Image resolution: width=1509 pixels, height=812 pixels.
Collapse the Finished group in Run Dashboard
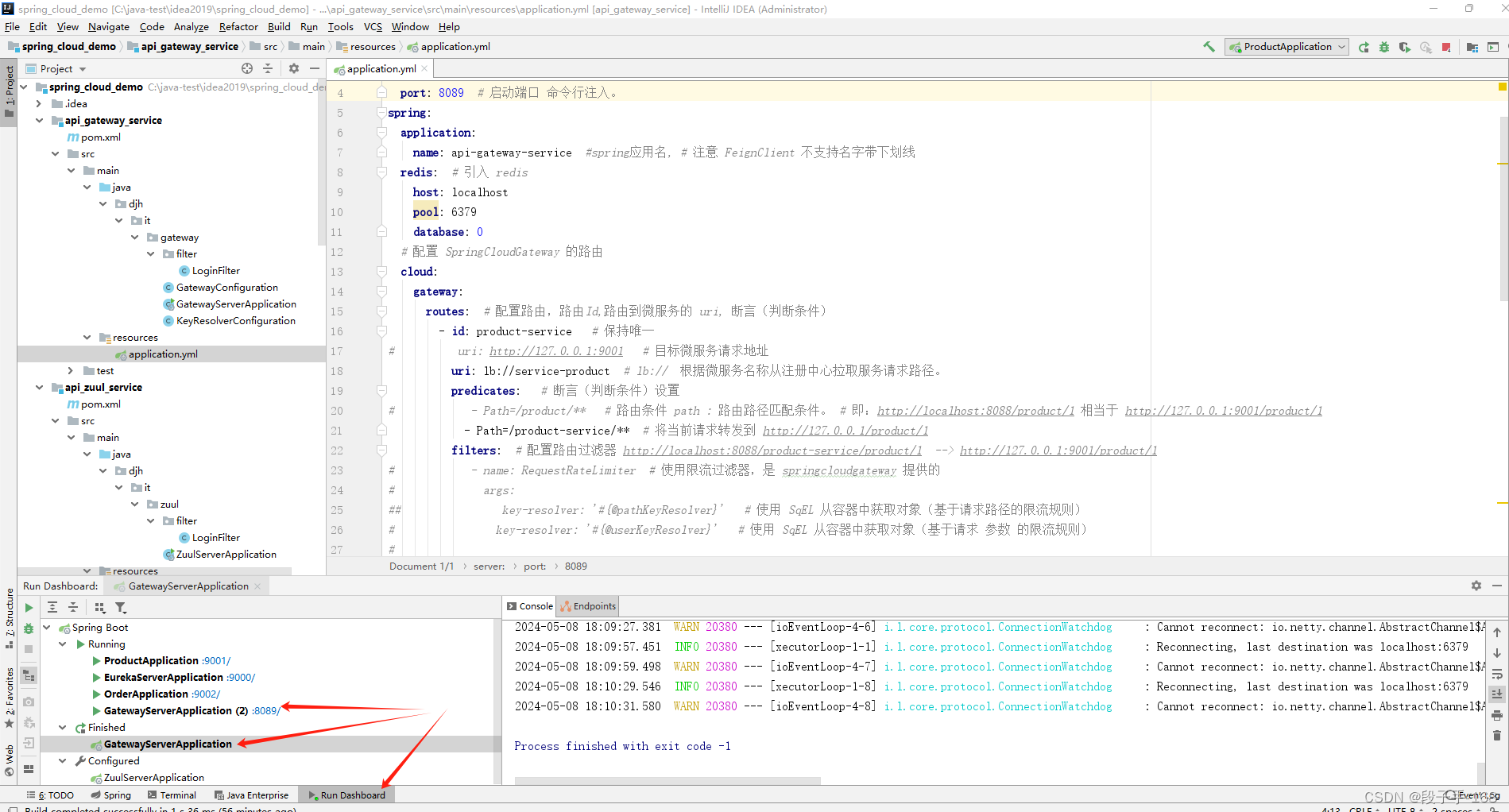click(63, 728)
